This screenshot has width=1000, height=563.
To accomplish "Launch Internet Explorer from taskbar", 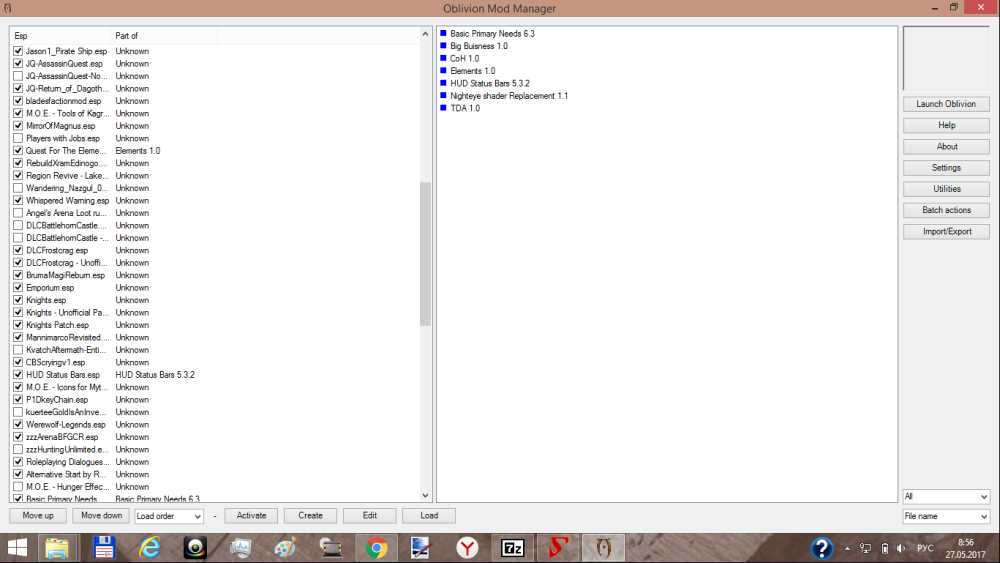I will [x=150, y=548].
